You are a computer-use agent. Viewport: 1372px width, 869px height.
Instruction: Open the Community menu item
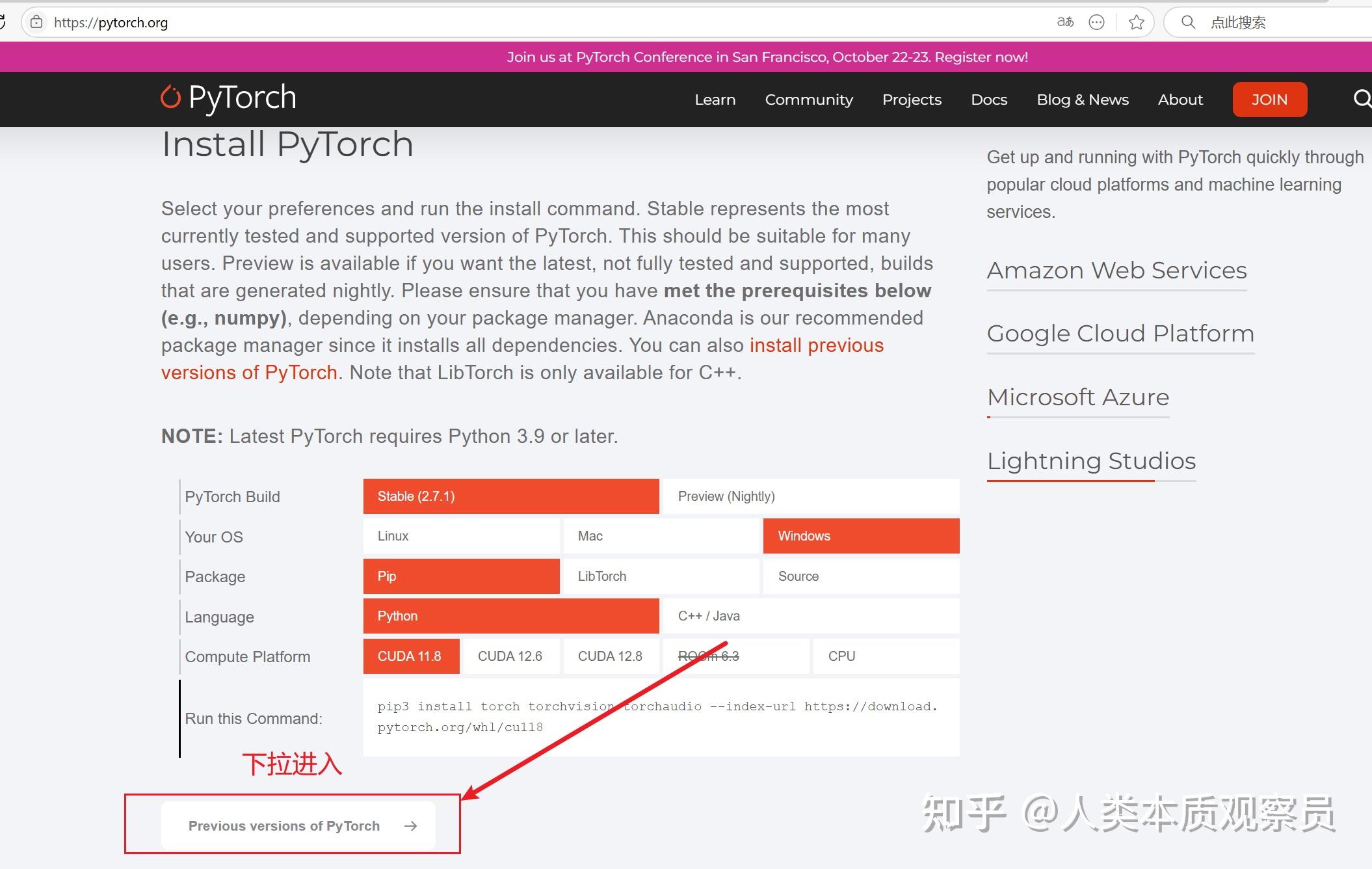tap(809, 99)
